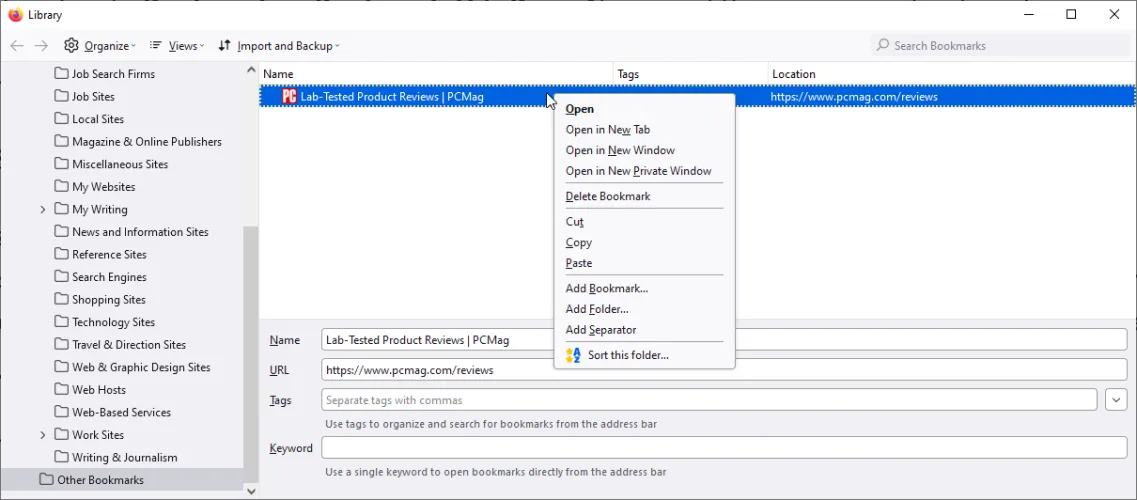Click the Firefox logo in title bar
Image resolution: width=1137 pixels, height=500 pixels.
pyautogui.click(x=15, y=15)
